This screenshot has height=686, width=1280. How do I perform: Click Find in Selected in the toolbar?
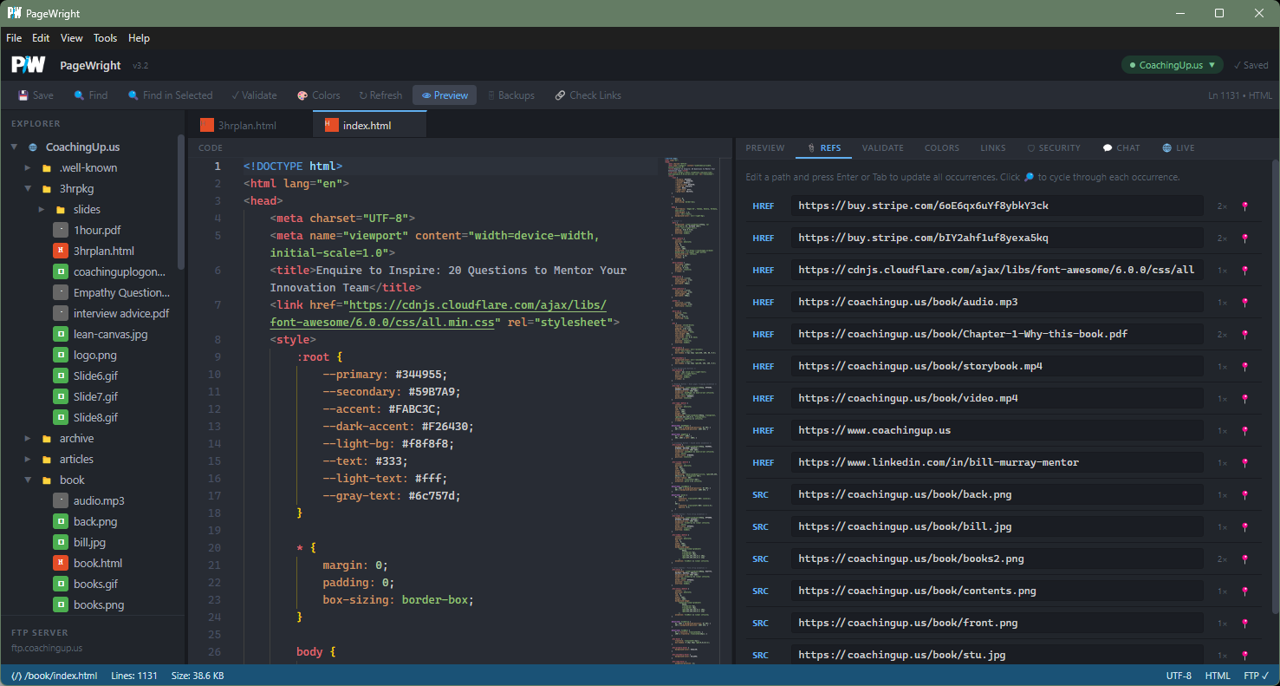(x=170, y=95)
